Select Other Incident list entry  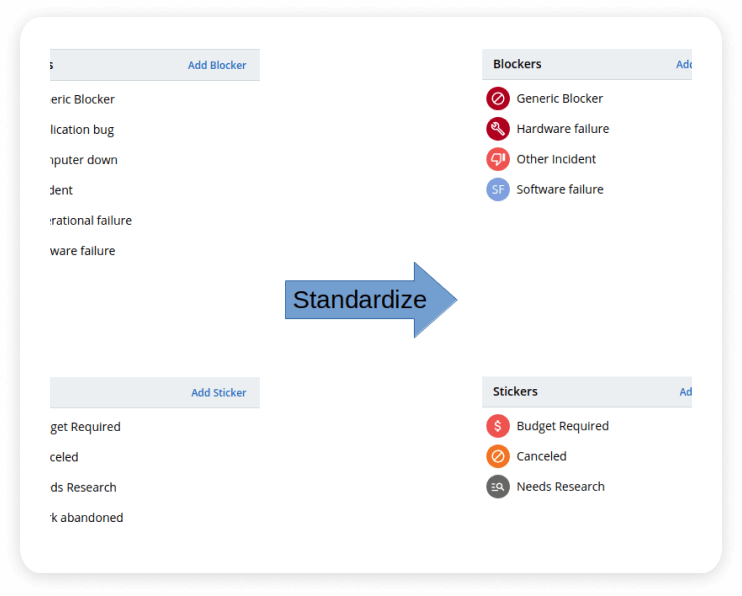(x=556, y=159)
